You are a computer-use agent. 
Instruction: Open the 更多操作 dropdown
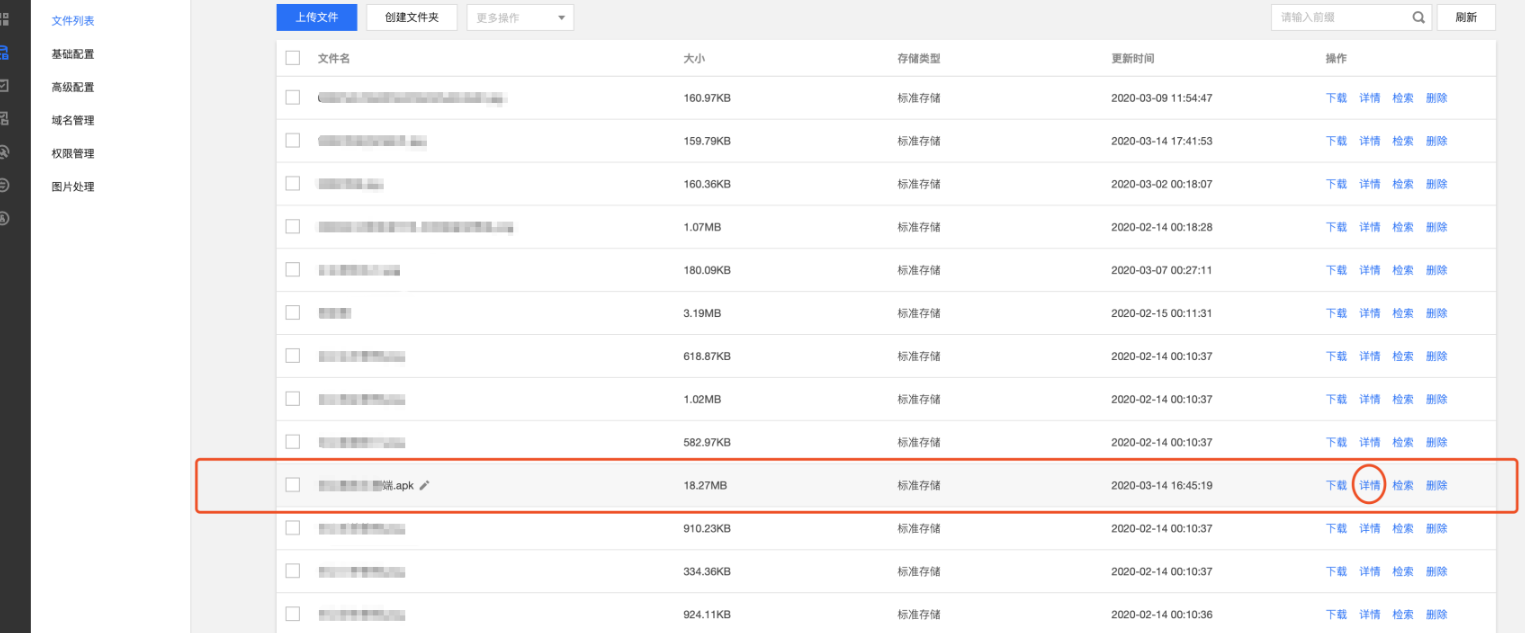[x=520, y=18]
